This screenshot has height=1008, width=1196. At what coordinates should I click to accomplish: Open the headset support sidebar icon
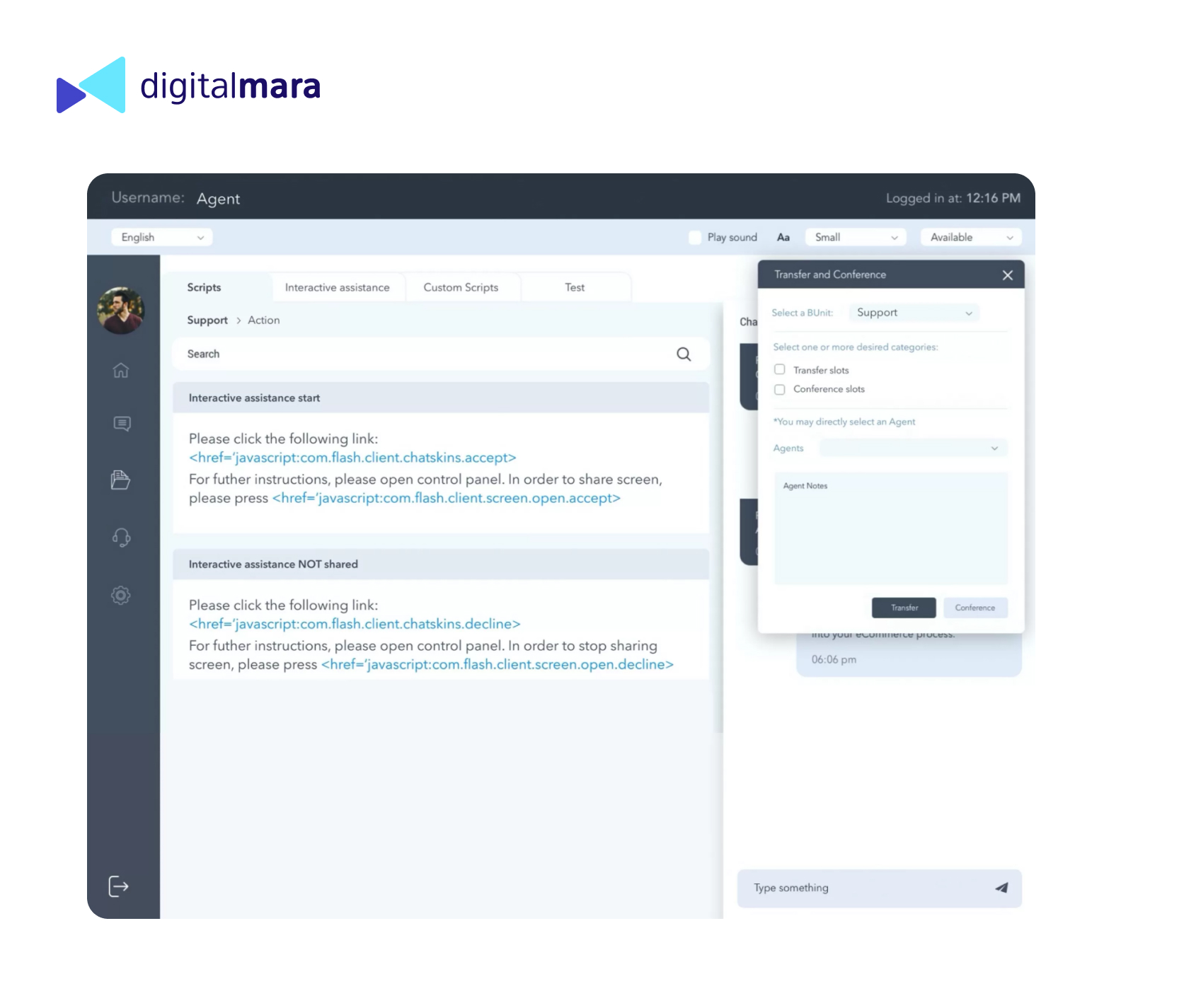tap(121, 538)
